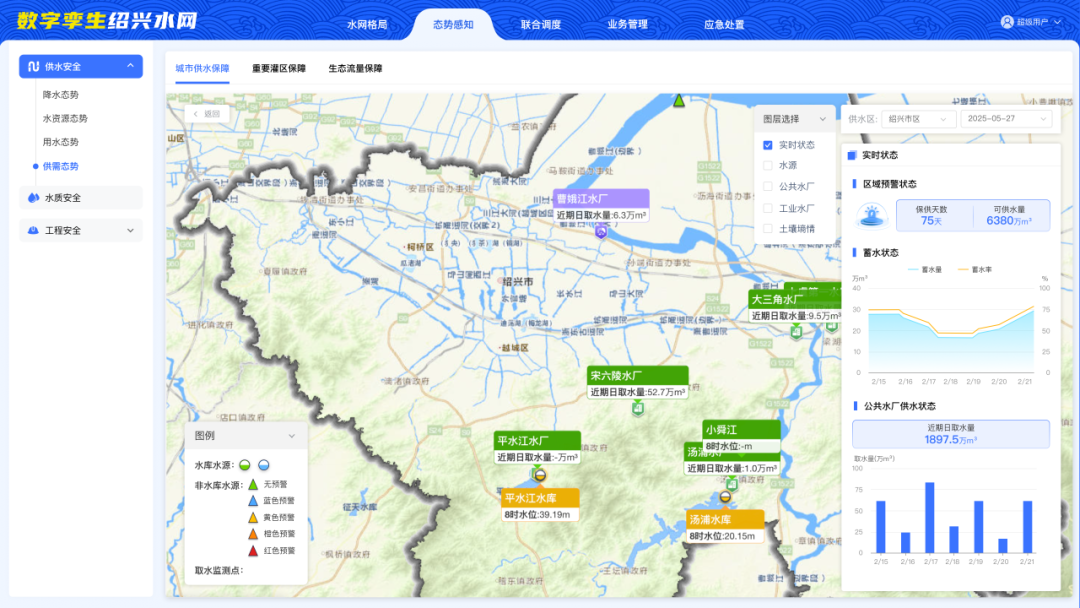Click the 汤浦水厂 green map marker

731,484
